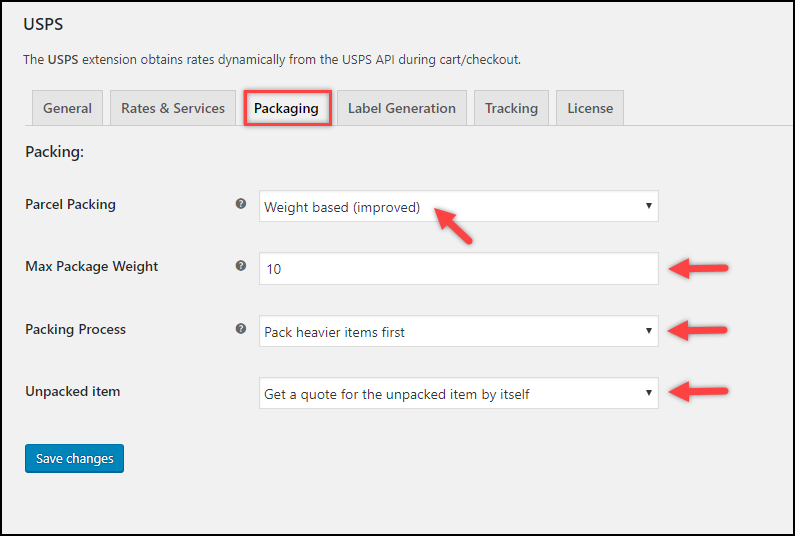Open the Label Generation tab
Screen dimensions: 795x536
coord(402,108)
